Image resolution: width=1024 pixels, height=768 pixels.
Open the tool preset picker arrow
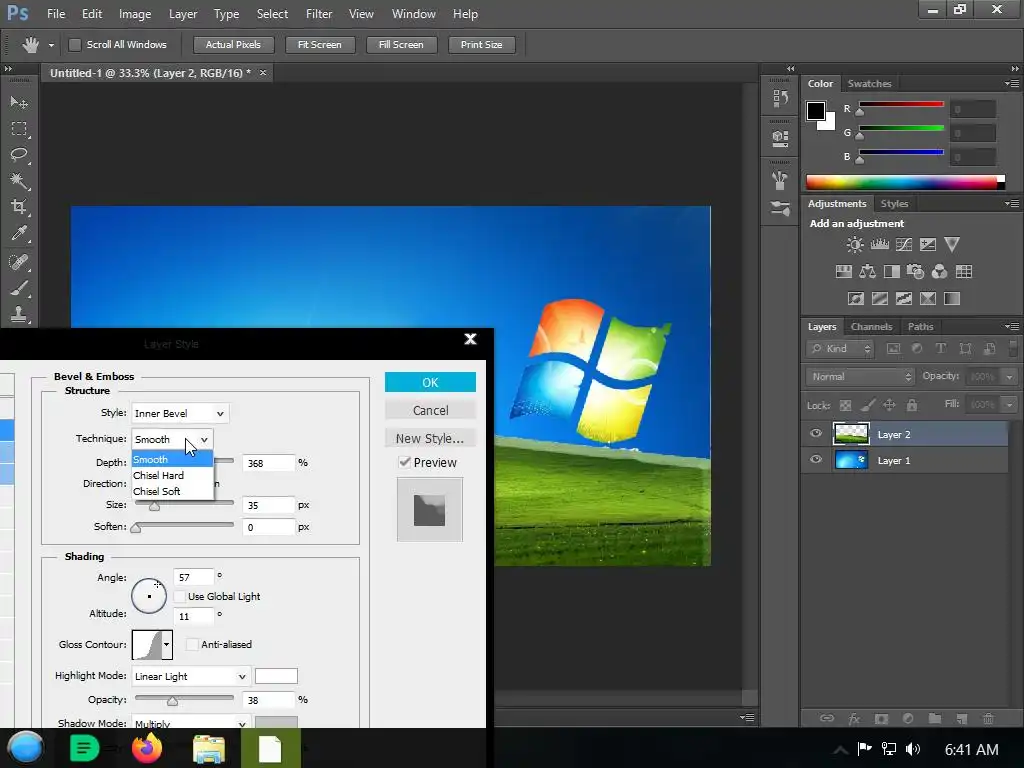coord(51,45)
